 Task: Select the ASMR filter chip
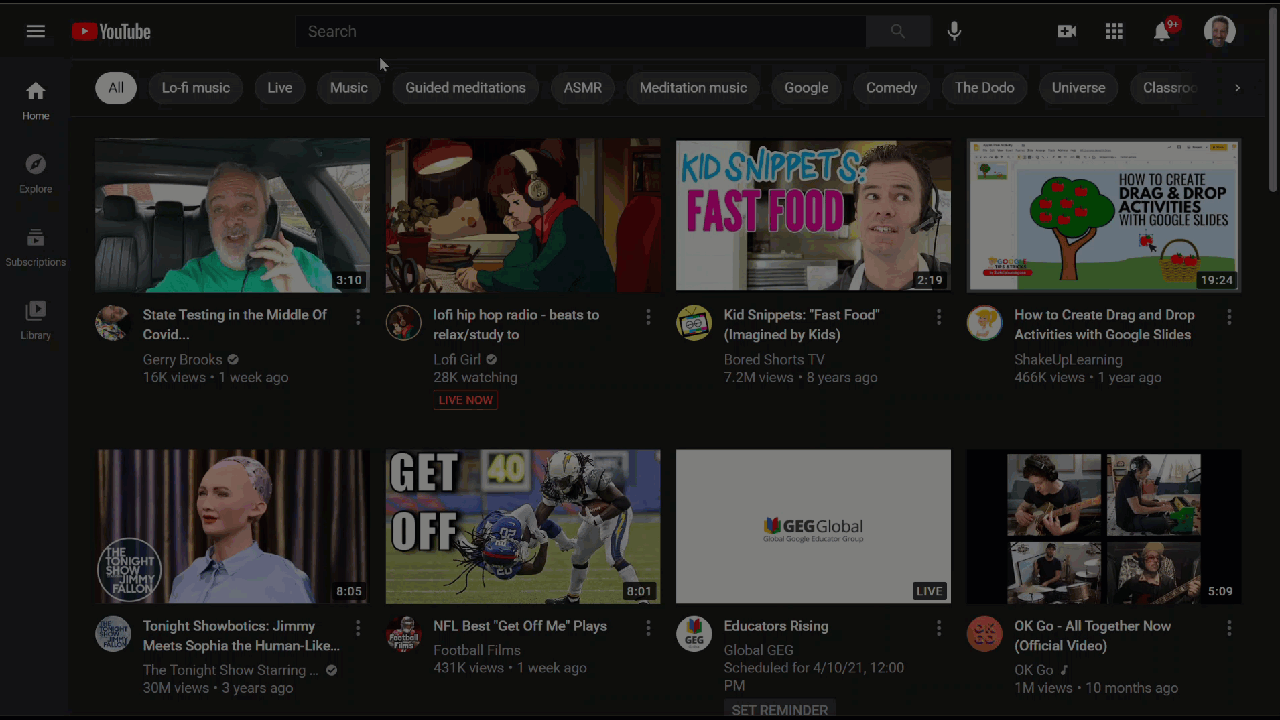(583, 88)
